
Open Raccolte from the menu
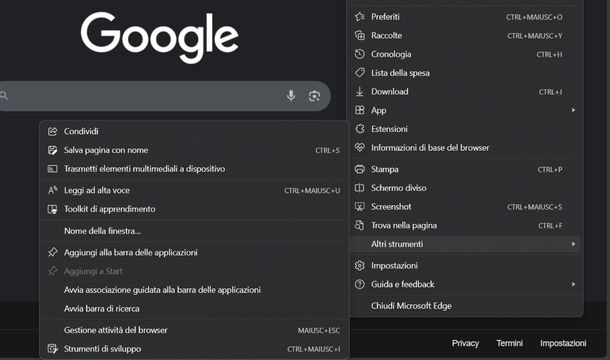465,35
